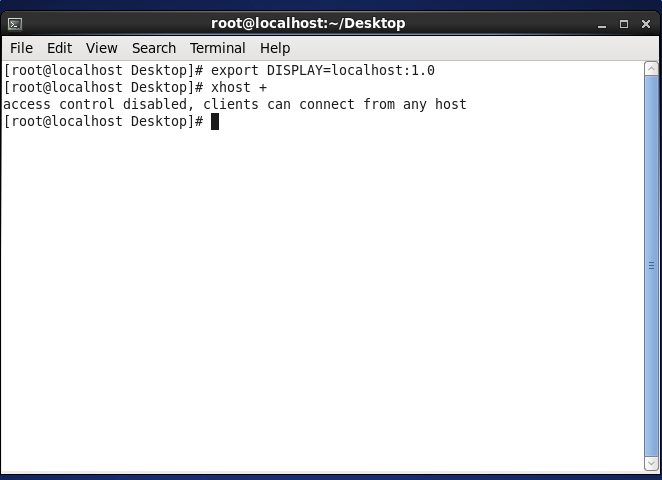This screenshot has height=480, width=662.
Task: Click the word export in first command
Action: [234, 71]
